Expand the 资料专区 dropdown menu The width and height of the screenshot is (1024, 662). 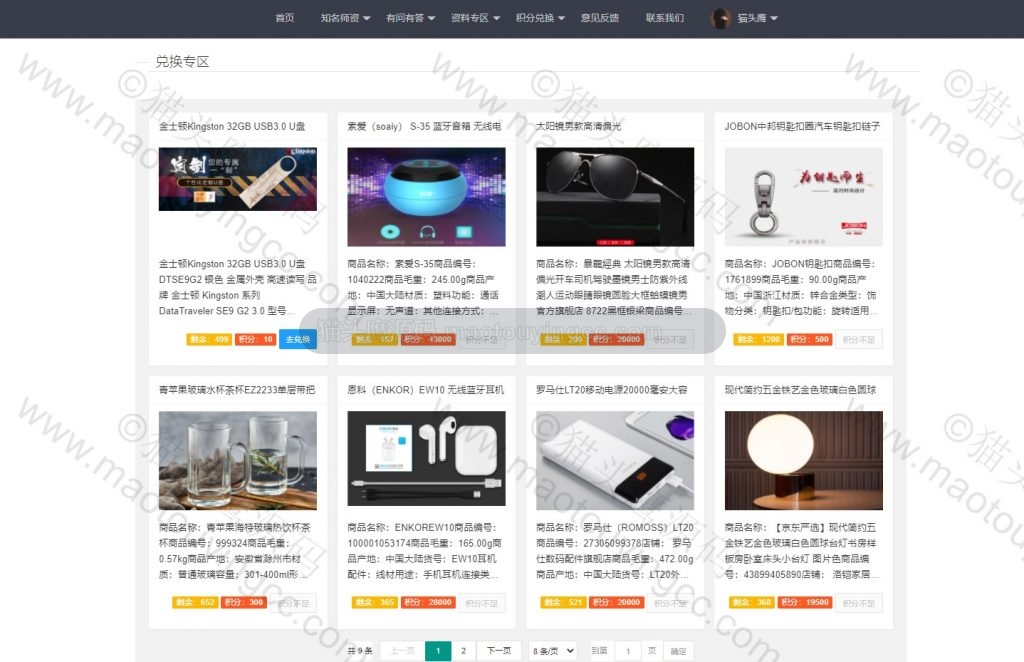pyautogui.click(x=475, y=18)
